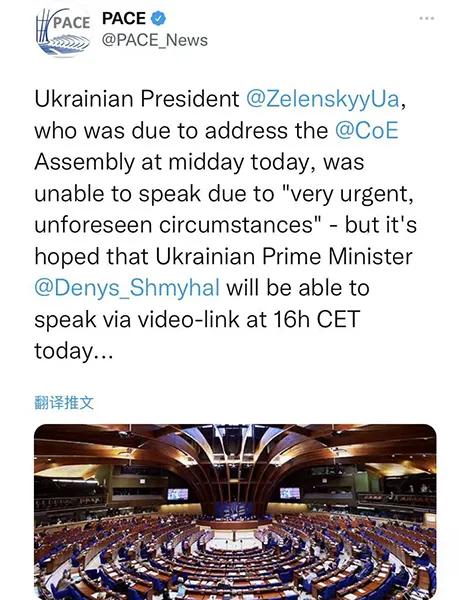Open the @CoE mention
Image resolution: width=458 pixels, height=600 pixels.
367,130
